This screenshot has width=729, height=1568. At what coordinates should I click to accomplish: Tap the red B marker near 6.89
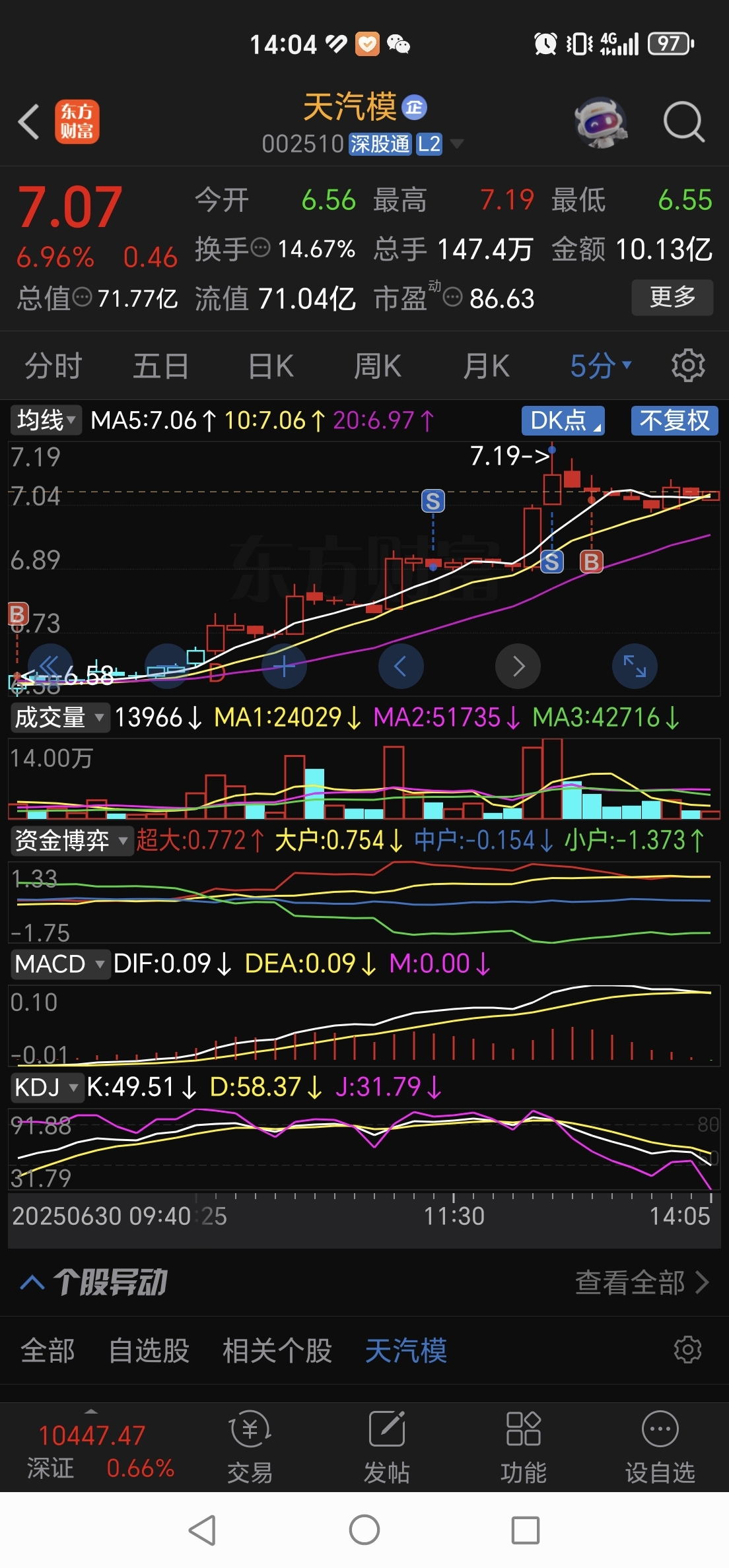point(592,562)
